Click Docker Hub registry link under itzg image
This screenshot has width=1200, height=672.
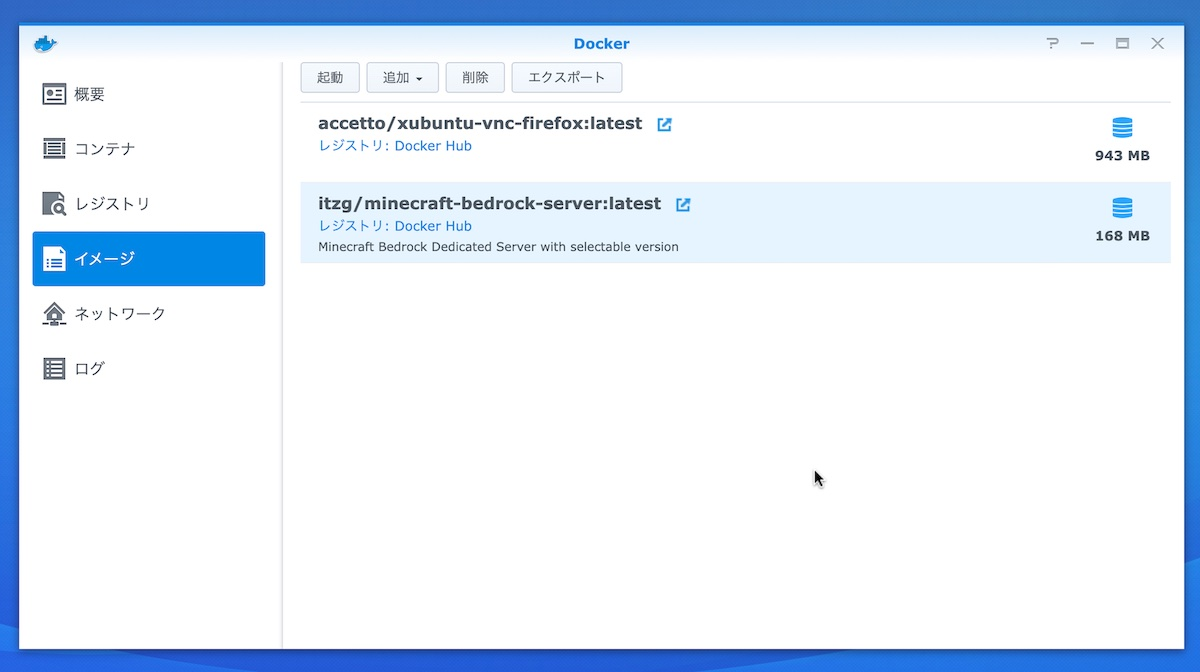(433, 226)
